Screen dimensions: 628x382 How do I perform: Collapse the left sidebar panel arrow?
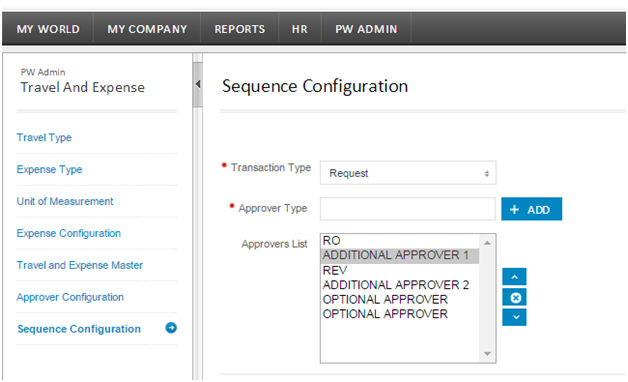(197, 84)
